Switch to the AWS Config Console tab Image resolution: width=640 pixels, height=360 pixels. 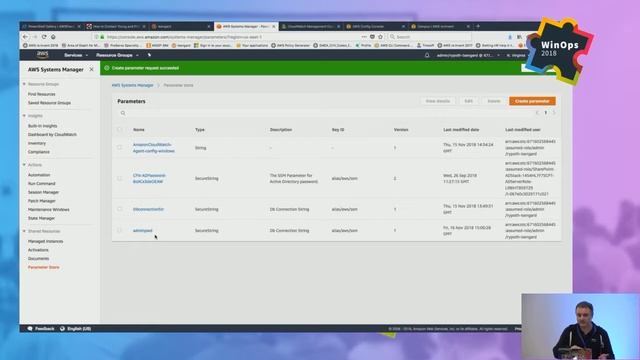376,26
